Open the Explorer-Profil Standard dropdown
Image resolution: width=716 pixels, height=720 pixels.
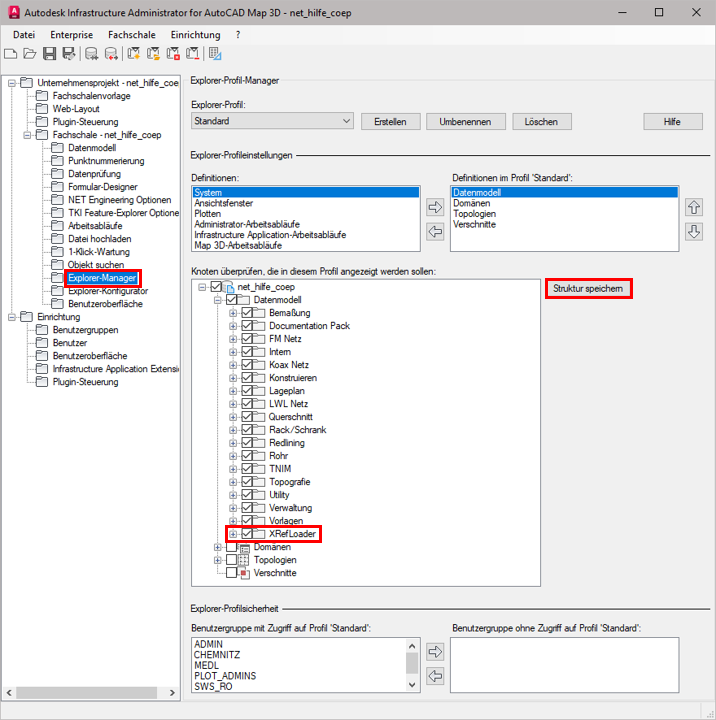272,121
